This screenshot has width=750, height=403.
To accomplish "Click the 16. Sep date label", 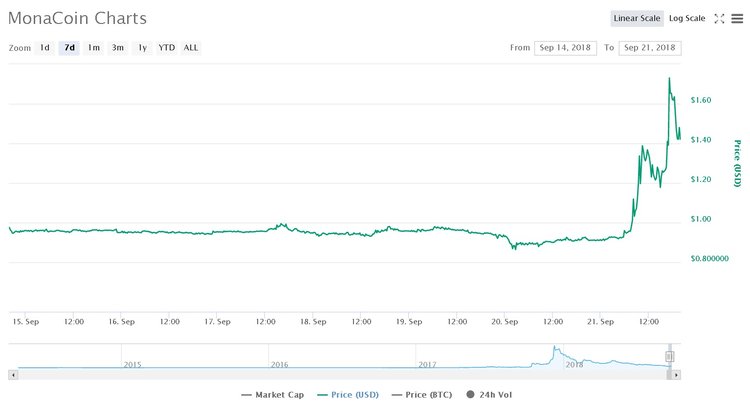I will (121, 322).
